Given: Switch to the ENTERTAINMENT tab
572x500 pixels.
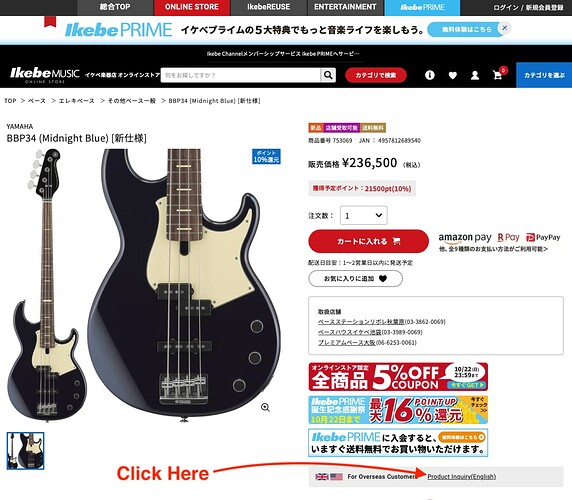Looking at the screenshot, I should (345, 7).
